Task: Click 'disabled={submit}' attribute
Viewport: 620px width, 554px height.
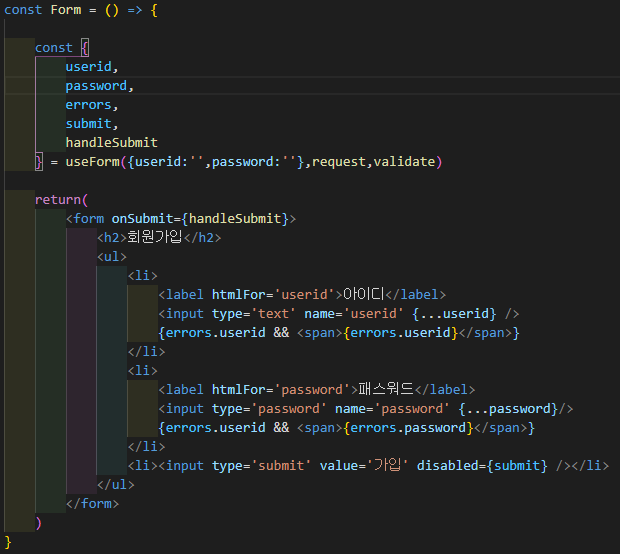Action: click(x=482, y=465)
